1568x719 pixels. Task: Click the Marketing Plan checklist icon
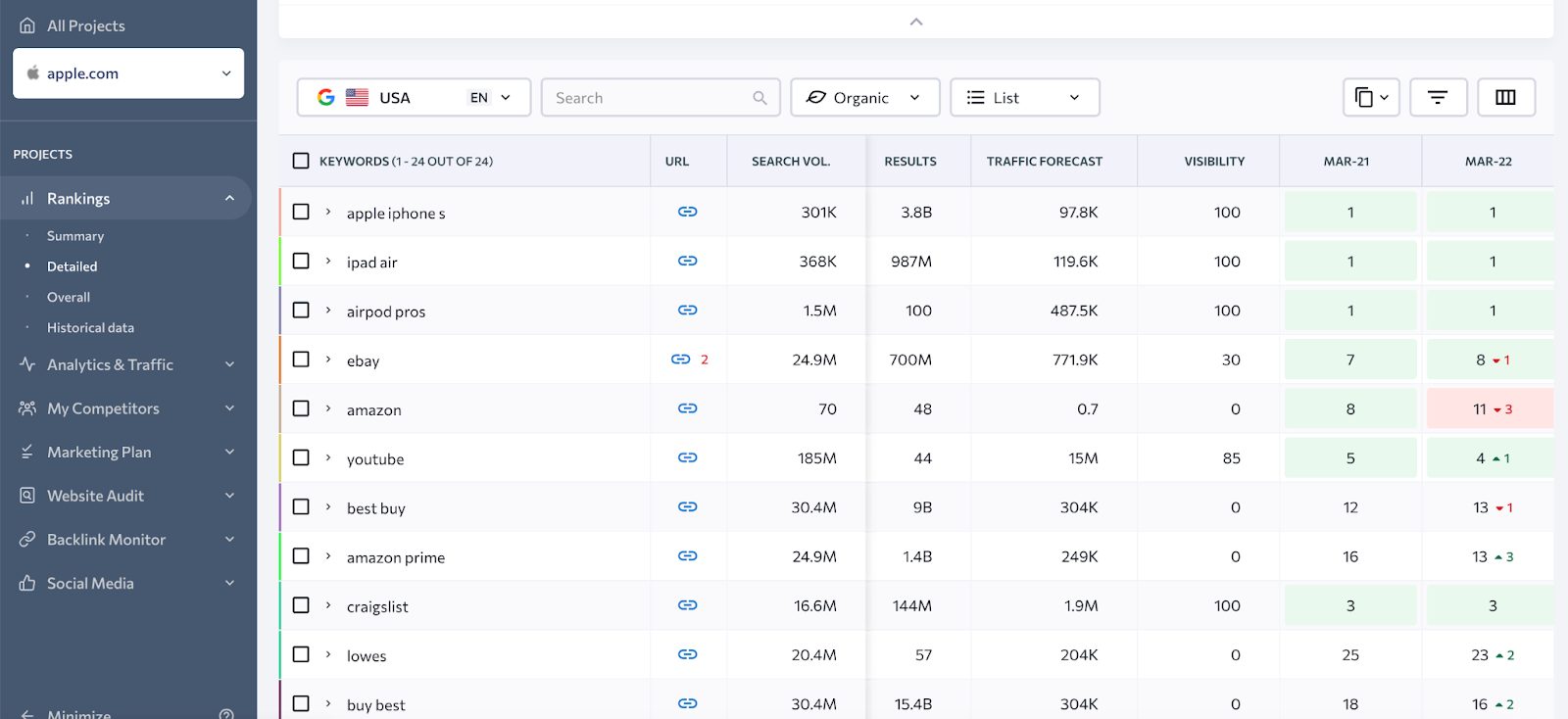(x=27, y=452)
